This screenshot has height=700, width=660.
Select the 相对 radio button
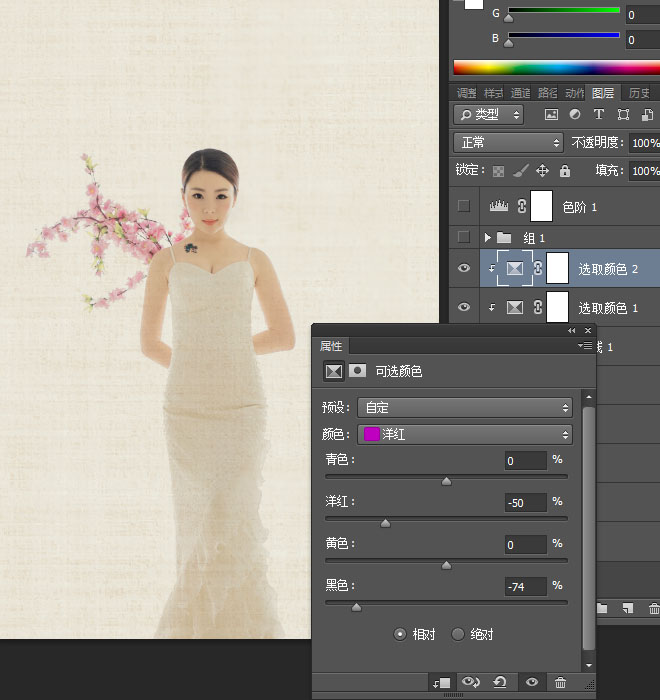(x=400, y=634)
